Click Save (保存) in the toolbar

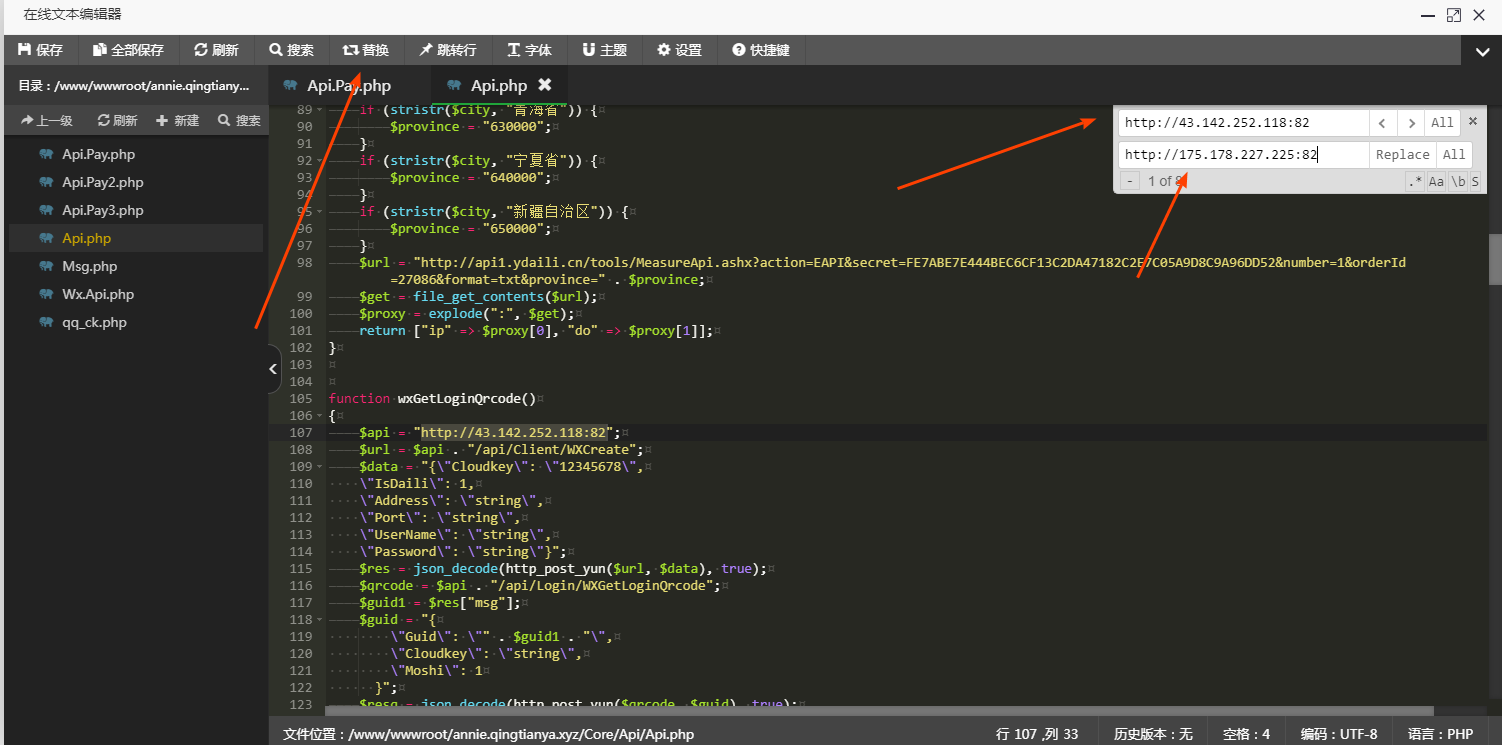point(42,50)
